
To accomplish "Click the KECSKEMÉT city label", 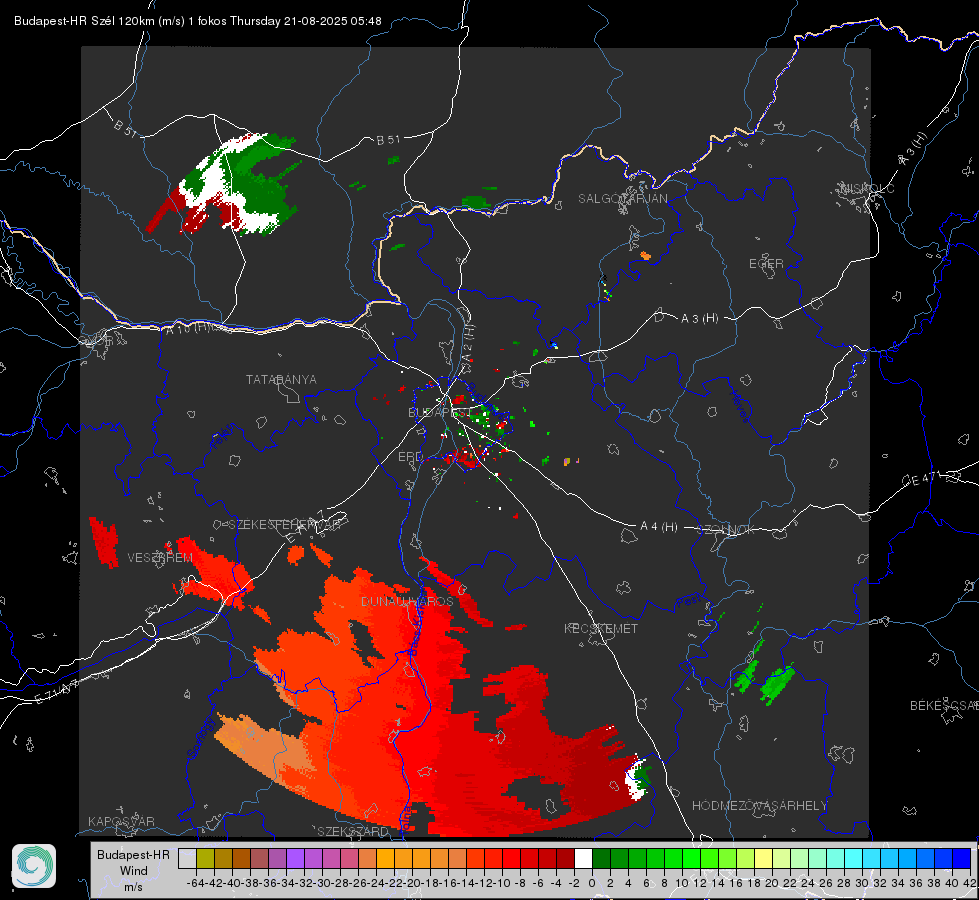I will point(601,628).
